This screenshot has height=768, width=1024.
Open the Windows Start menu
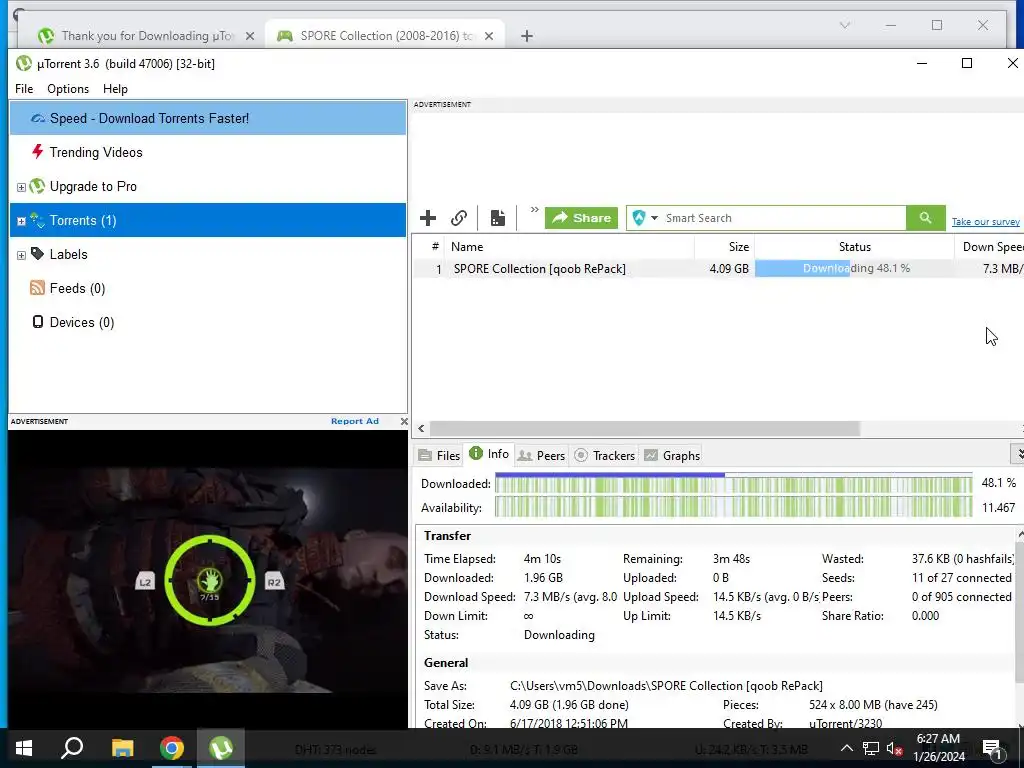tap(24, 748)
